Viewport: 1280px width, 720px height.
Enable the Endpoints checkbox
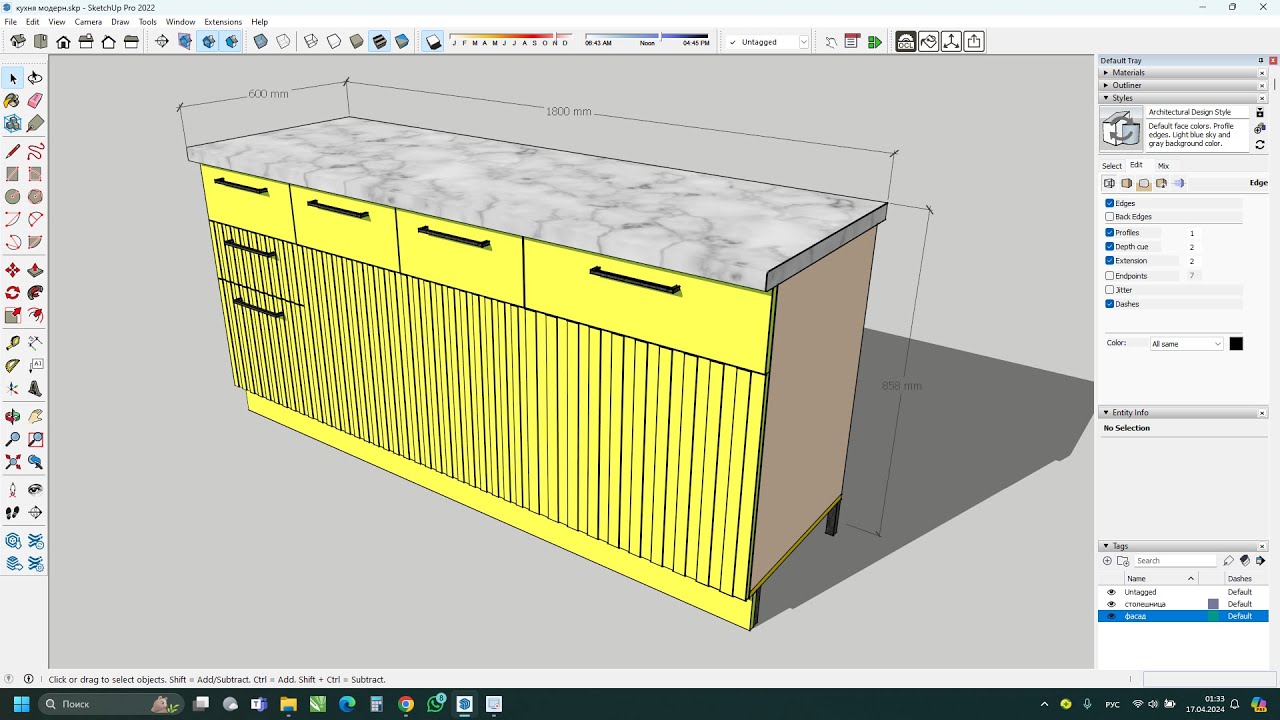pyautogui.click(x=1109, y=275)
